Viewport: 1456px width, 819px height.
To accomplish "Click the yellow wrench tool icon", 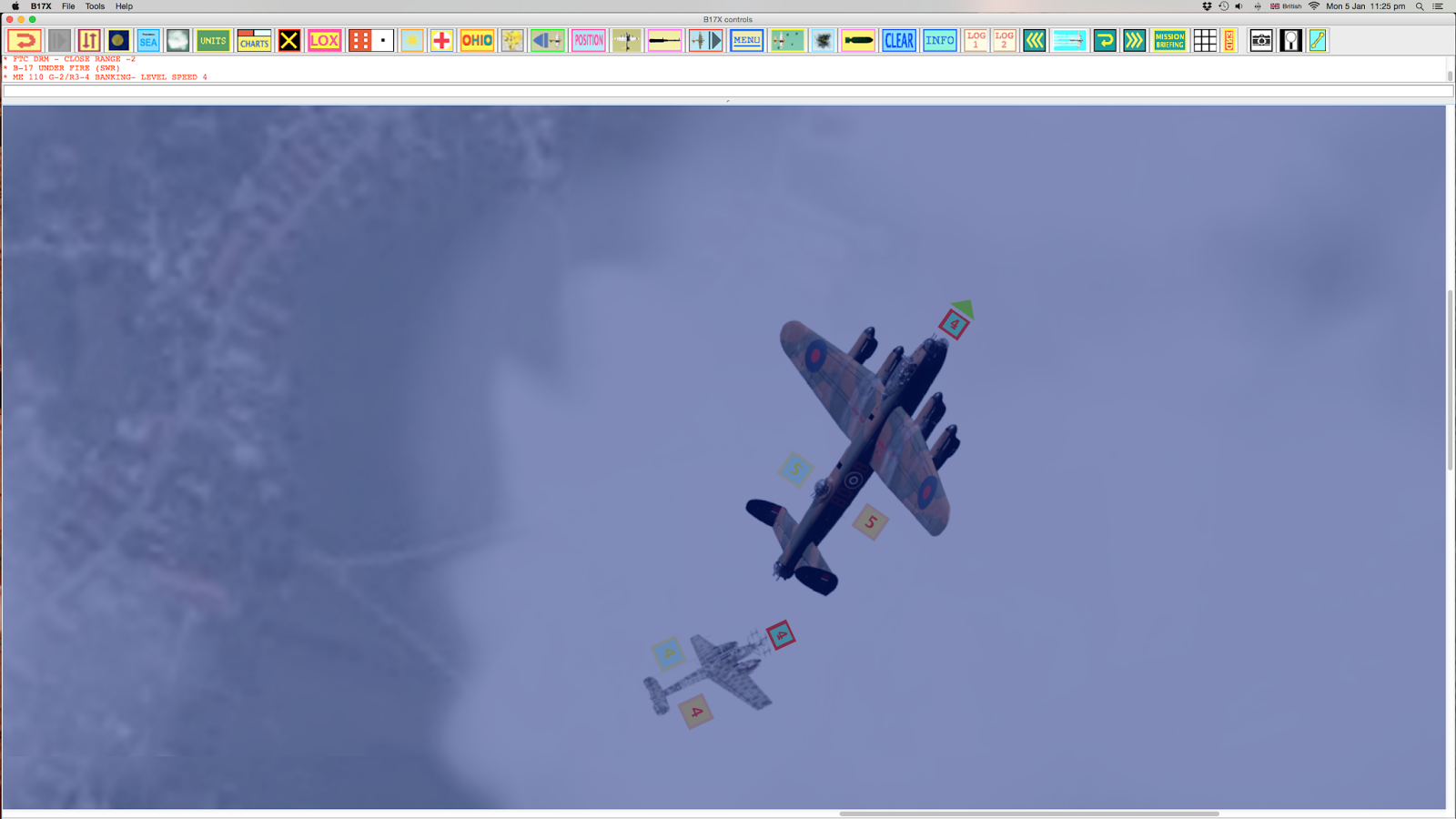I will pyautogui.click(x=1318, y=40).
